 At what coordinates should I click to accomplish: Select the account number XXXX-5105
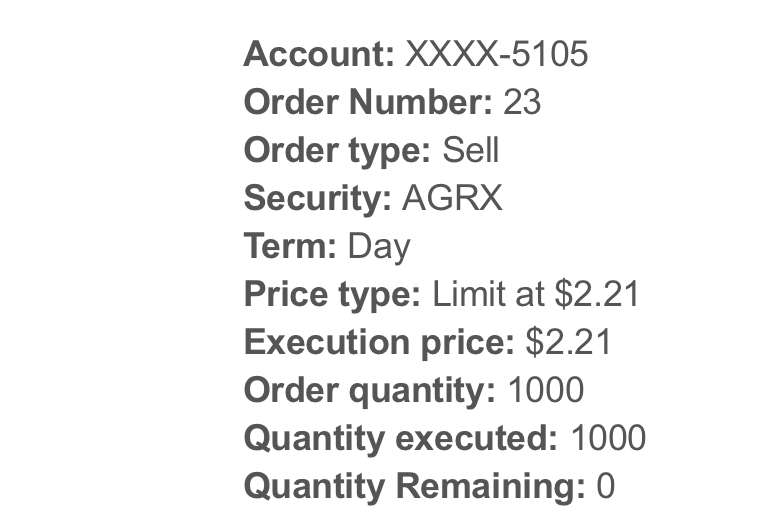pos(496,54)
